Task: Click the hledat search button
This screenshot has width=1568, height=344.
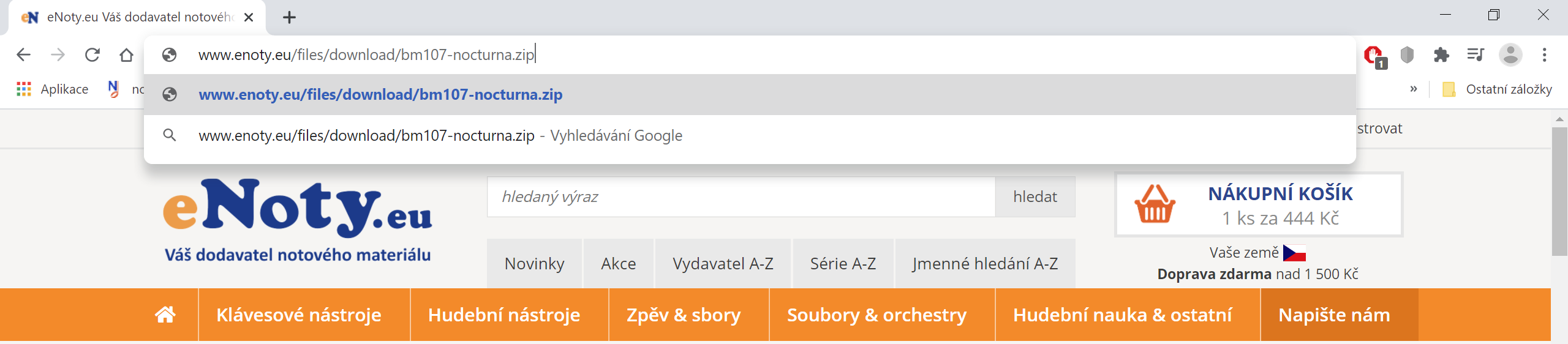Action: (1035, 196)
